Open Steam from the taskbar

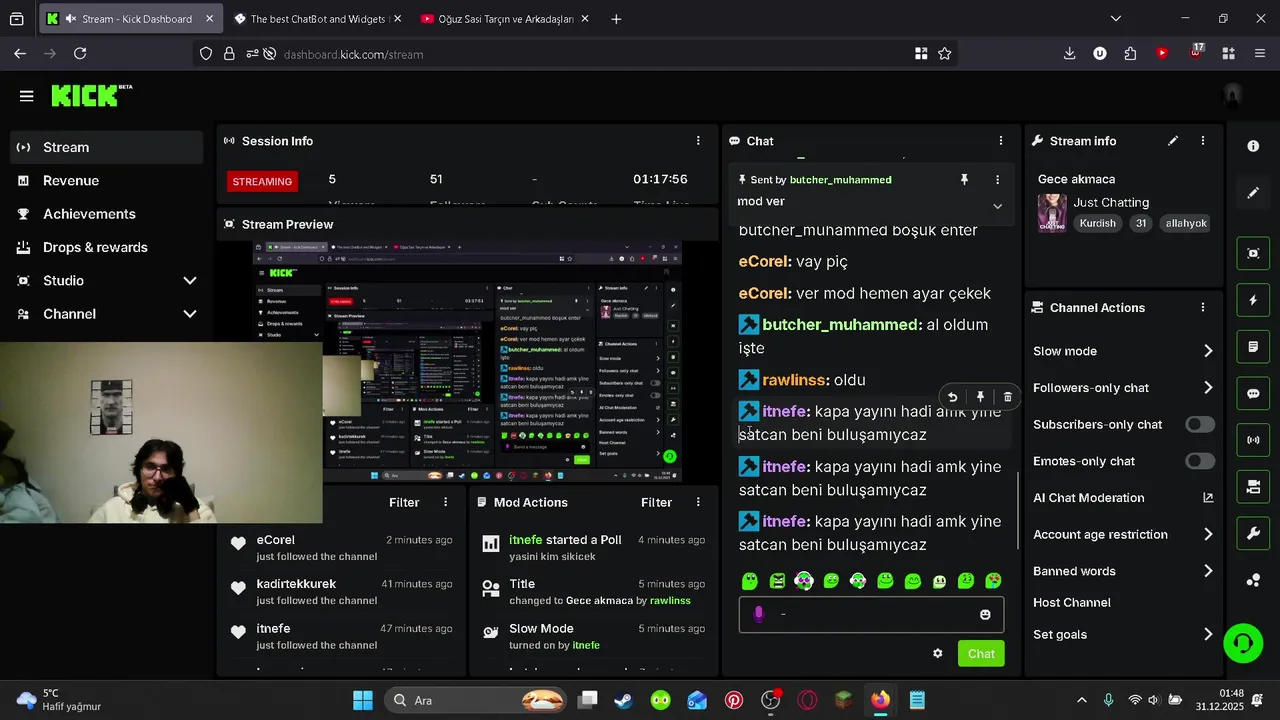[x=623, y=700]
